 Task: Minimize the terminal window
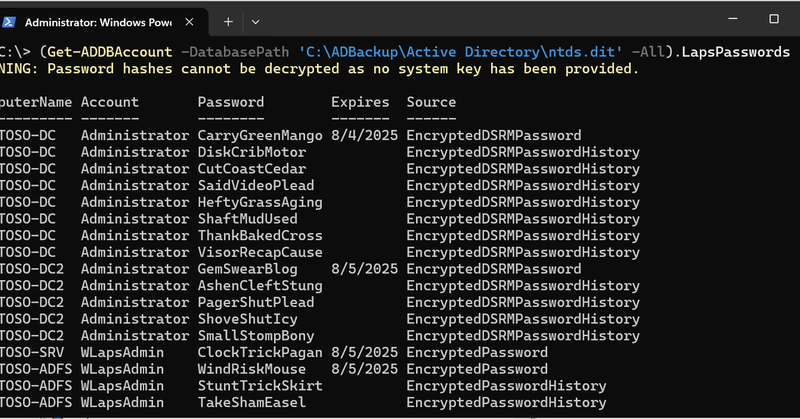pos(733,19)
